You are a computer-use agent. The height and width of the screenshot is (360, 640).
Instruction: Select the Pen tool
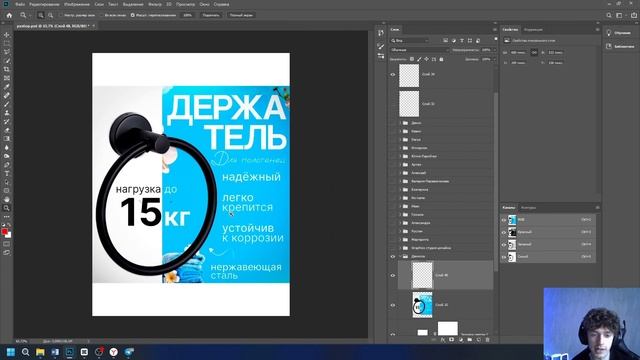coord(7,165)
